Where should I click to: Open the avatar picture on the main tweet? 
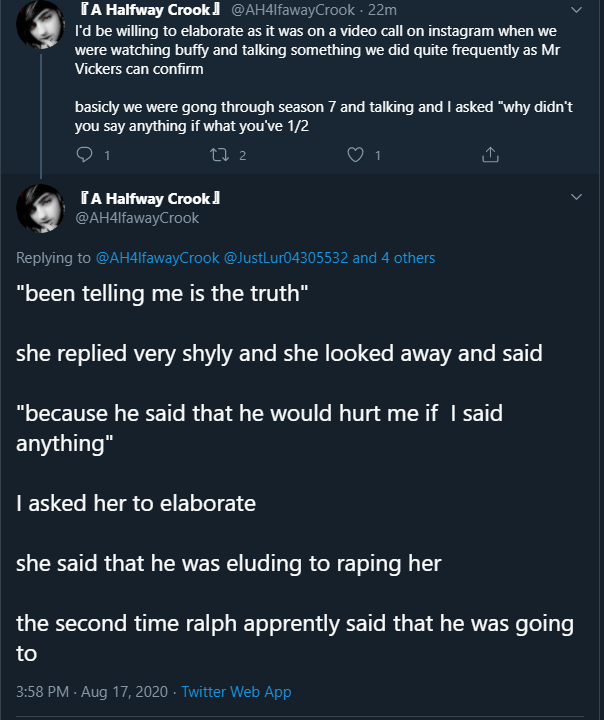coord(40,208)
